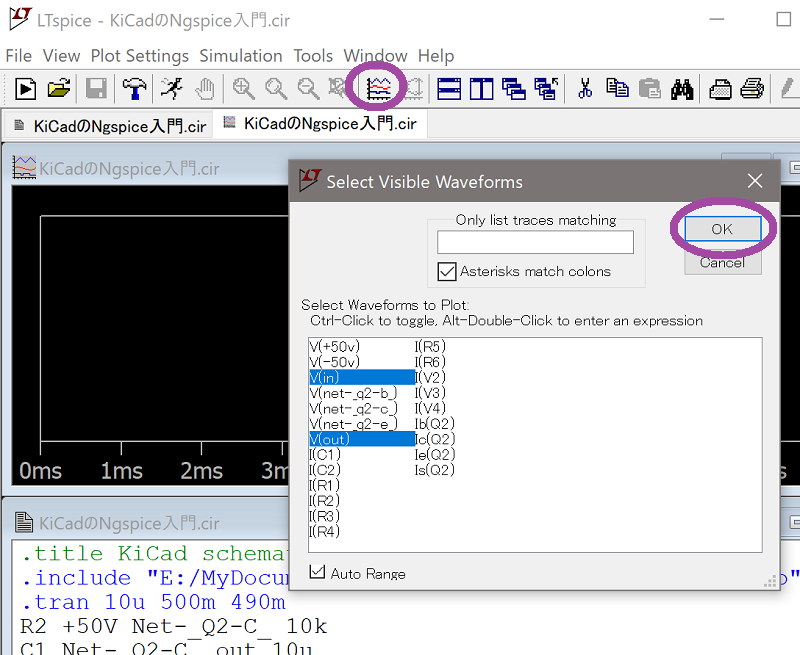
Task: Click the Run simulation toolbar icon
Action: (x=25, y=89)
